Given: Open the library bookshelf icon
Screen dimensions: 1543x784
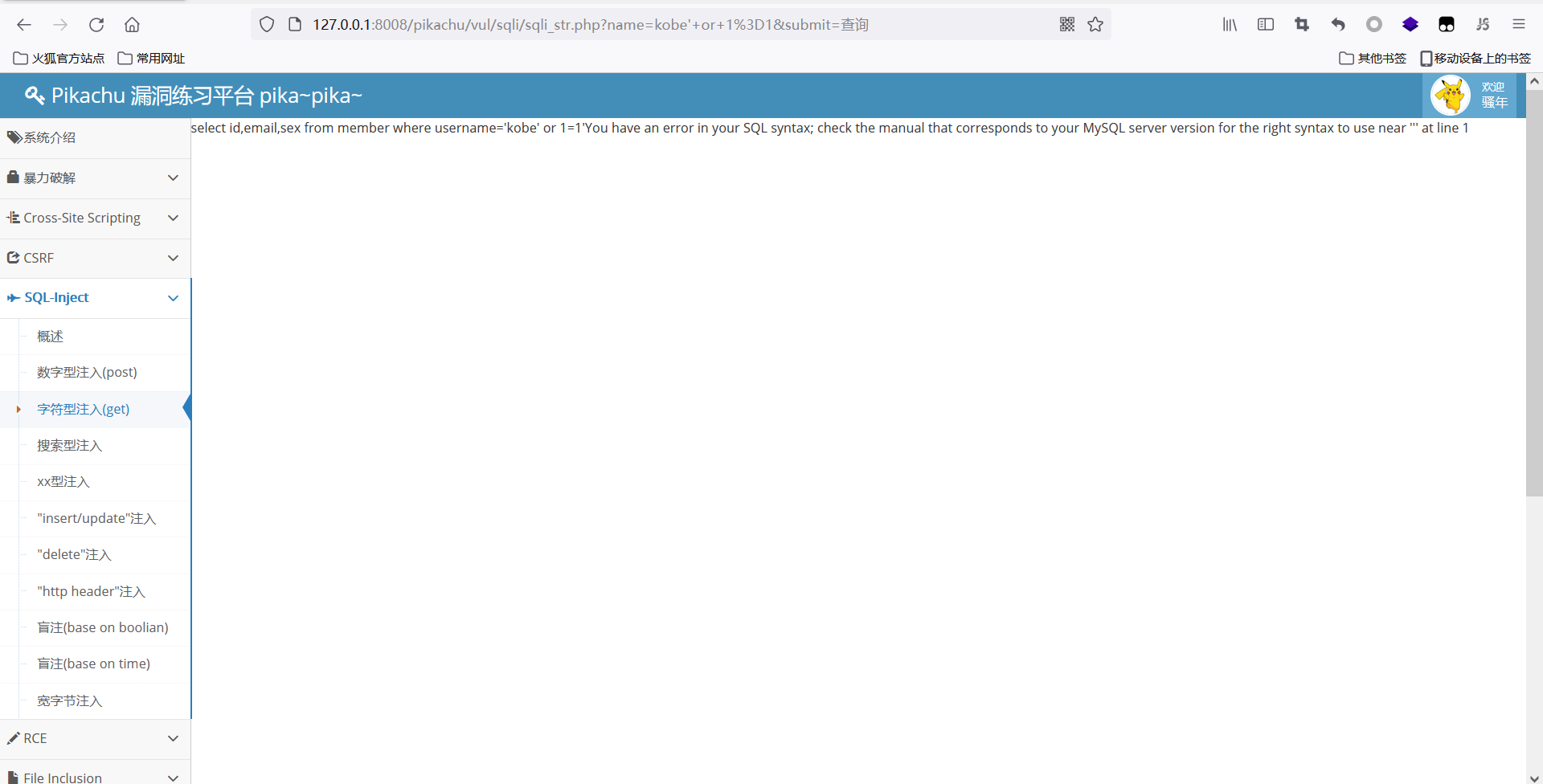Looking at the screenshot, I should coord(1230,25).
